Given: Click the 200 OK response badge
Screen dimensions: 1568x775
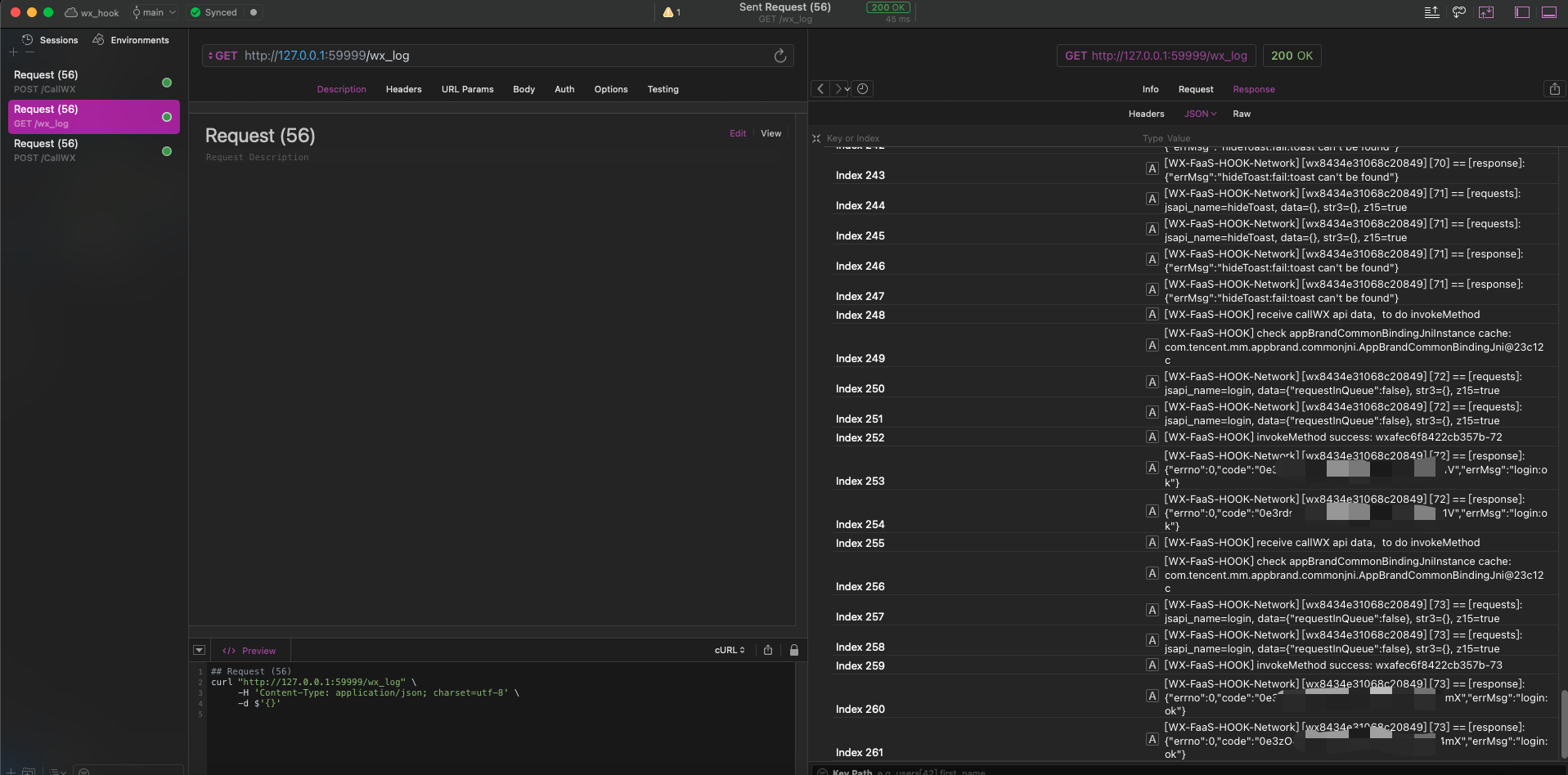Looking at the screenshot, I should 1292,56.
